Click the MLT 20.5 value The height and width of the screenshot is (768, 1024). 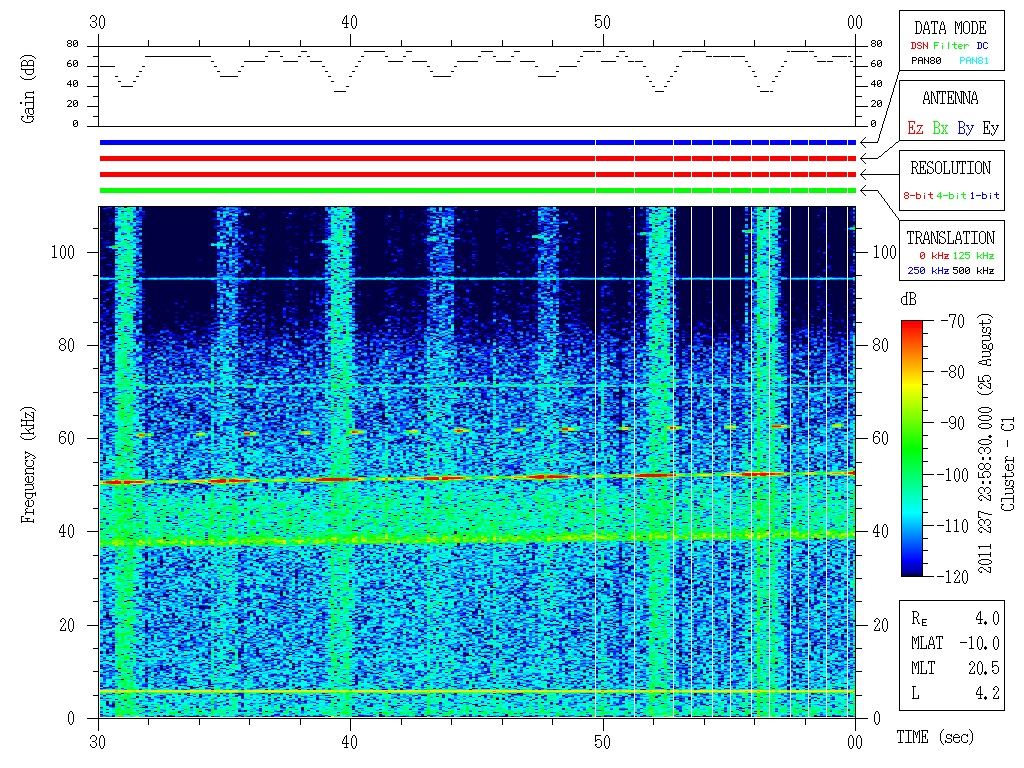pyautogui.click(x=984, y=668)
